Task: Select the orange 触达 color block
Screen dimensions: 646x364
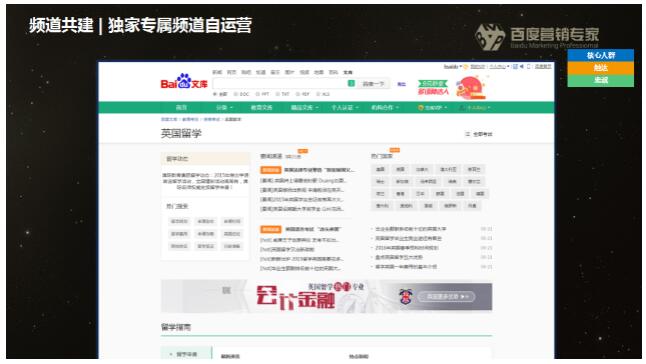Action: click(x=601, y=68)
